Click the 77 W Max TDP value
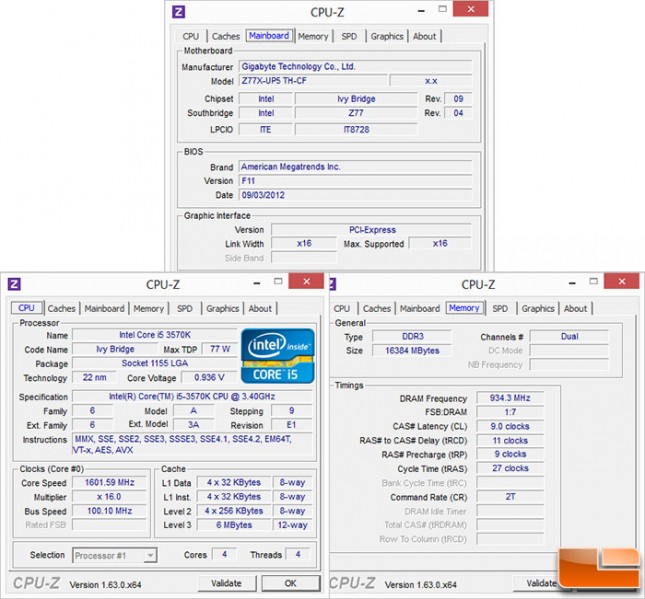Viewport: 645px width, 599px height. tap(220, 349)
